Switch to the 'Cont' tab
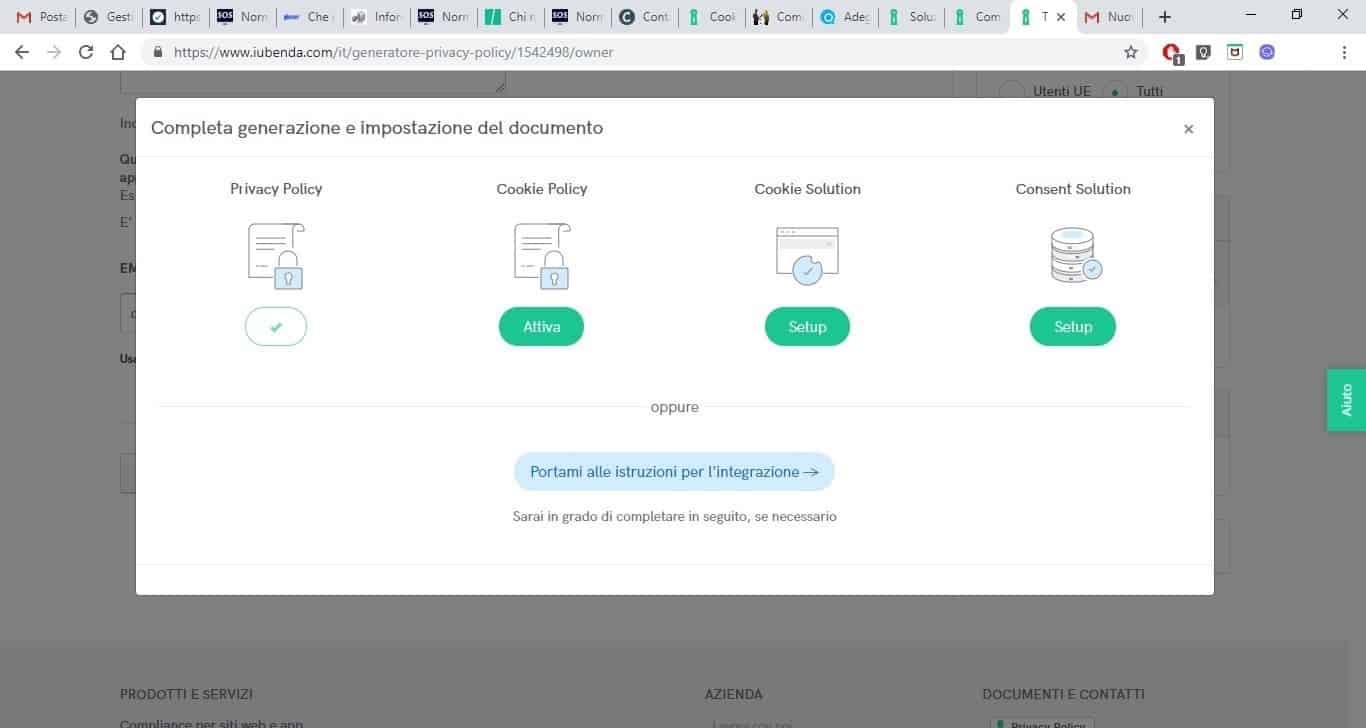1366x728 pixels. [x=644, y=17]
